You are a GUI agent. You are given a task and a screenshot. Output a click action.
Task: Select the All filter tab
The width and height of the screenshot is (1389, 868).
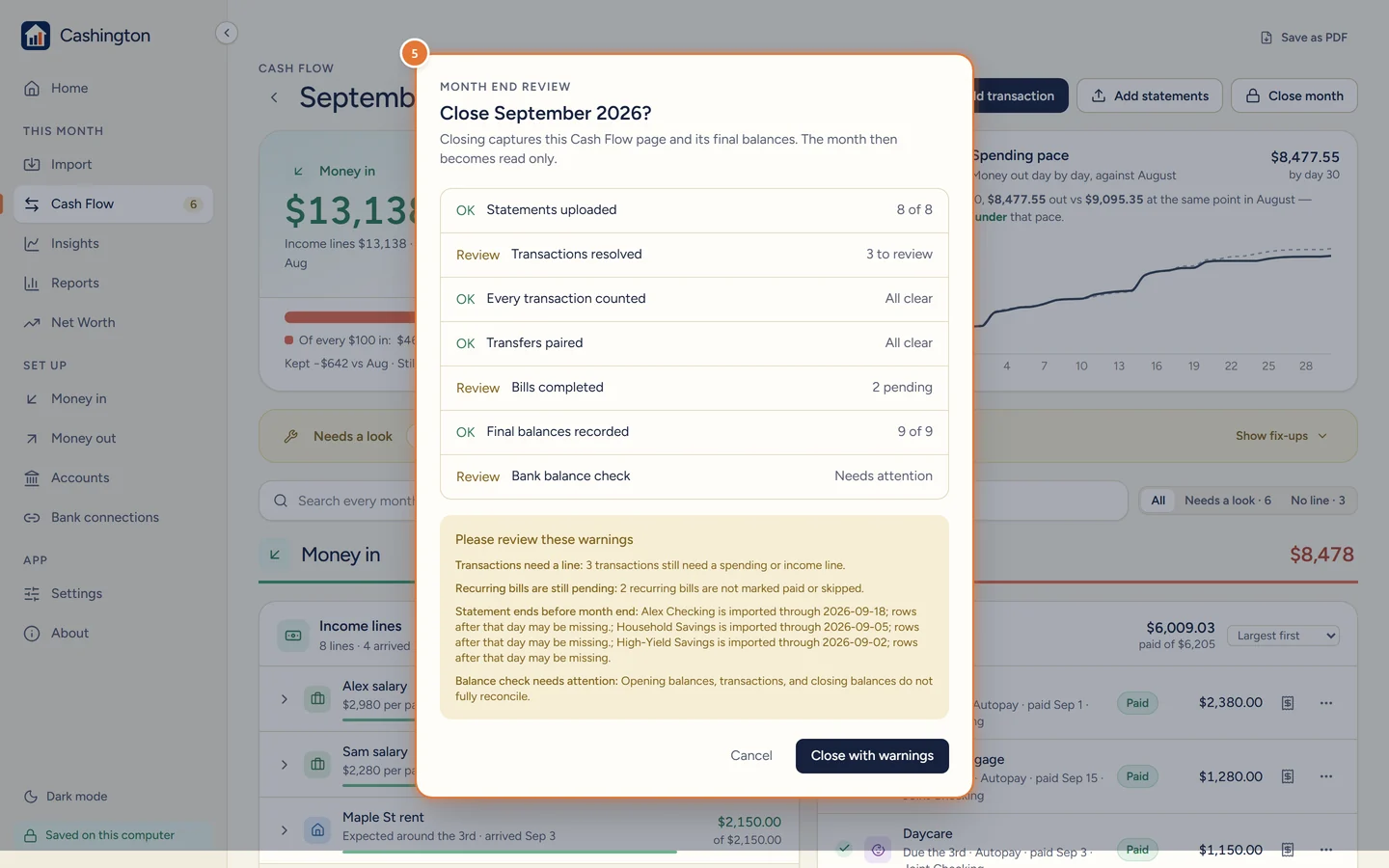pyautogui.click(x=1157, y=501)
